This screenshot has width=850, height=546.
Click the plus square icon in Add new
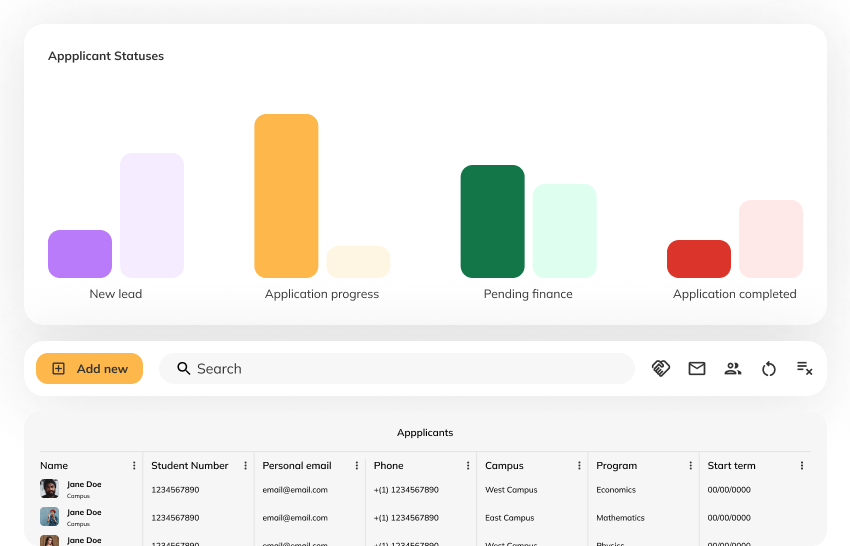58,369
